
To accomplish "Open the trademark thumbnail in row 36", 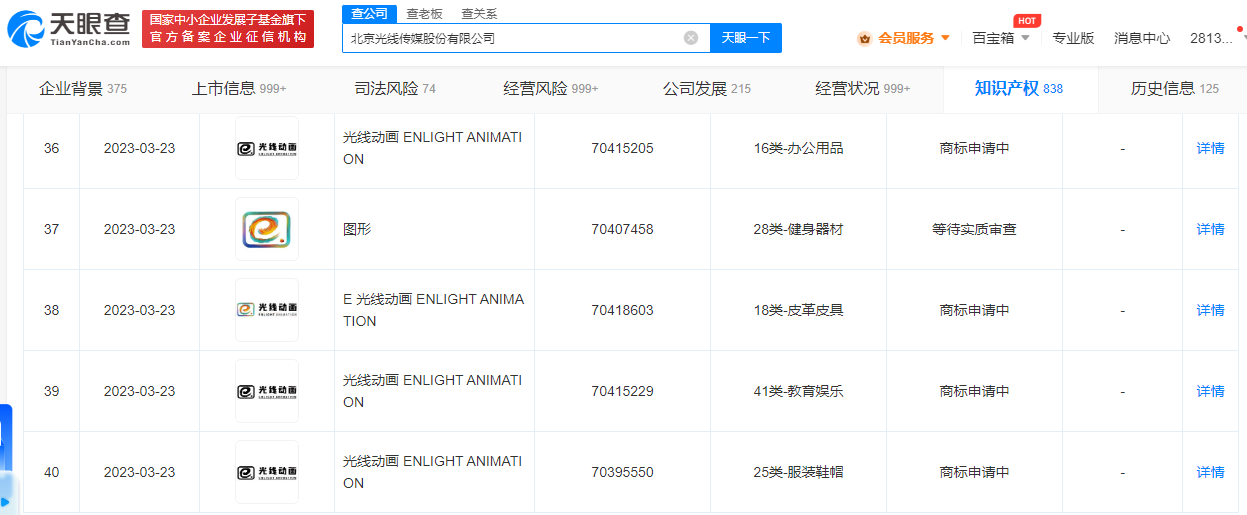I will [267, 148].
